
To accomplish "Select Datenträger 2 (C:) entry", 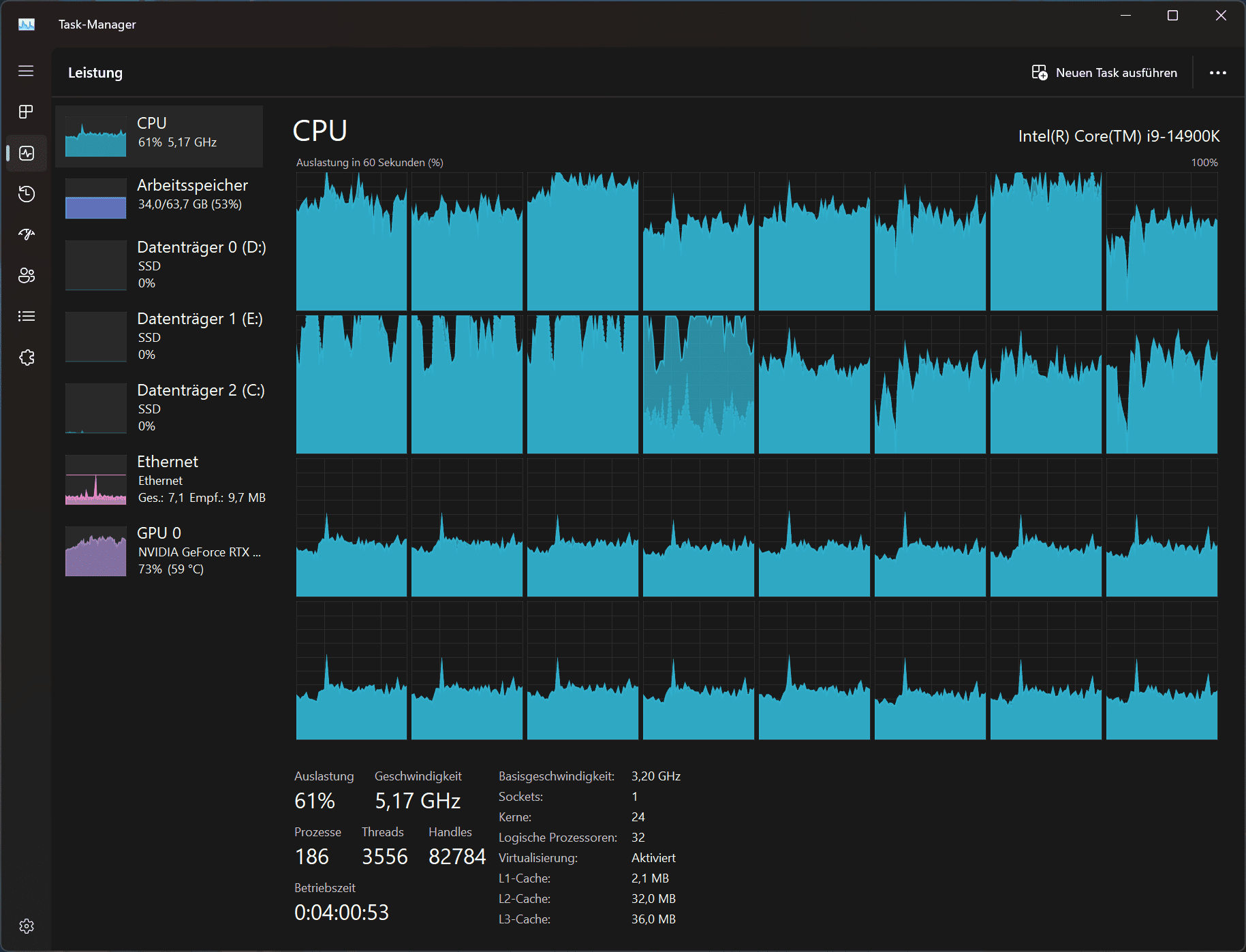I will click(x=159, y=408).
